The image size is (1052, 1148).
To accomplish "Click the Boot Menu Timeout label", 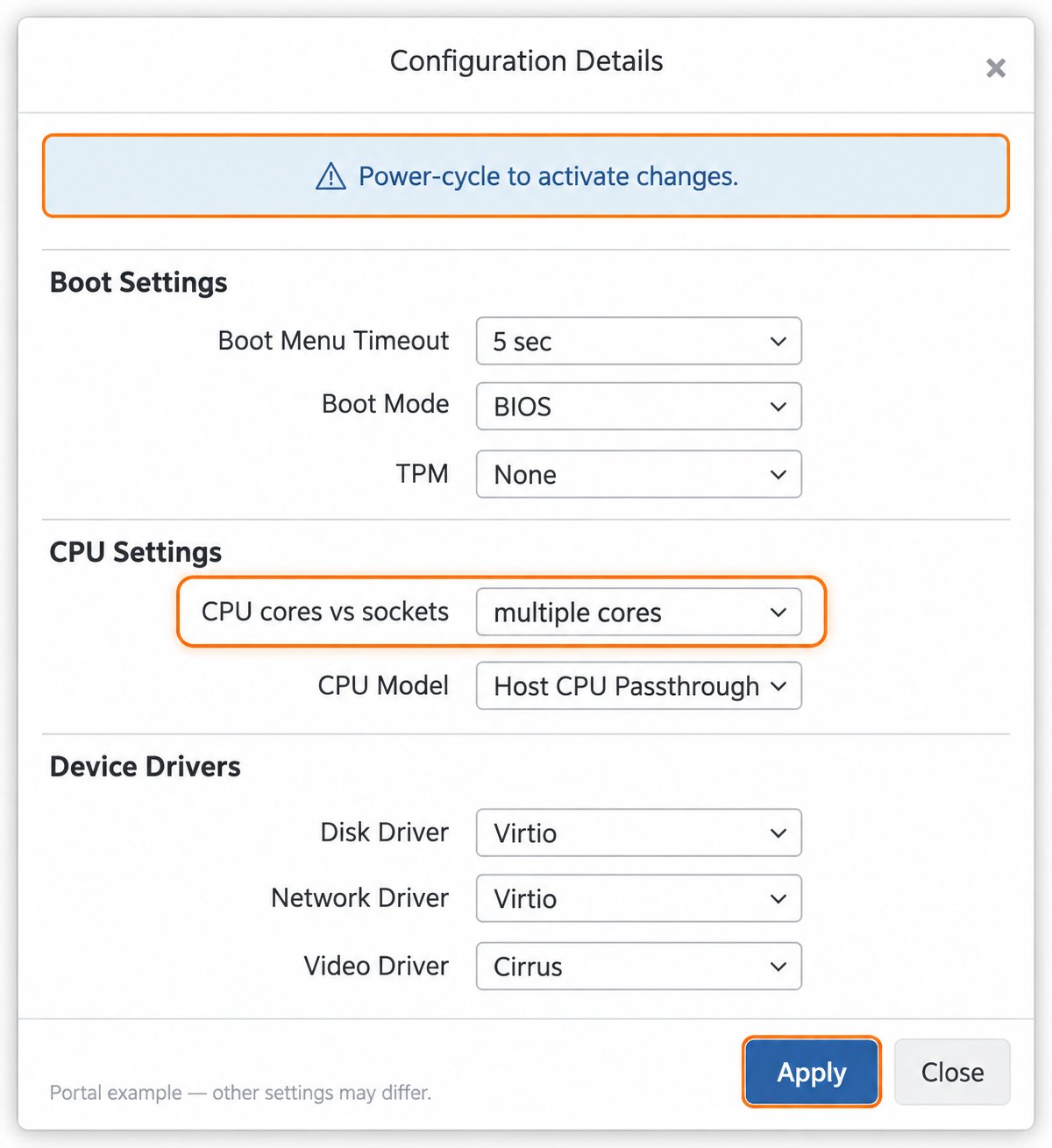I will 333,340.
